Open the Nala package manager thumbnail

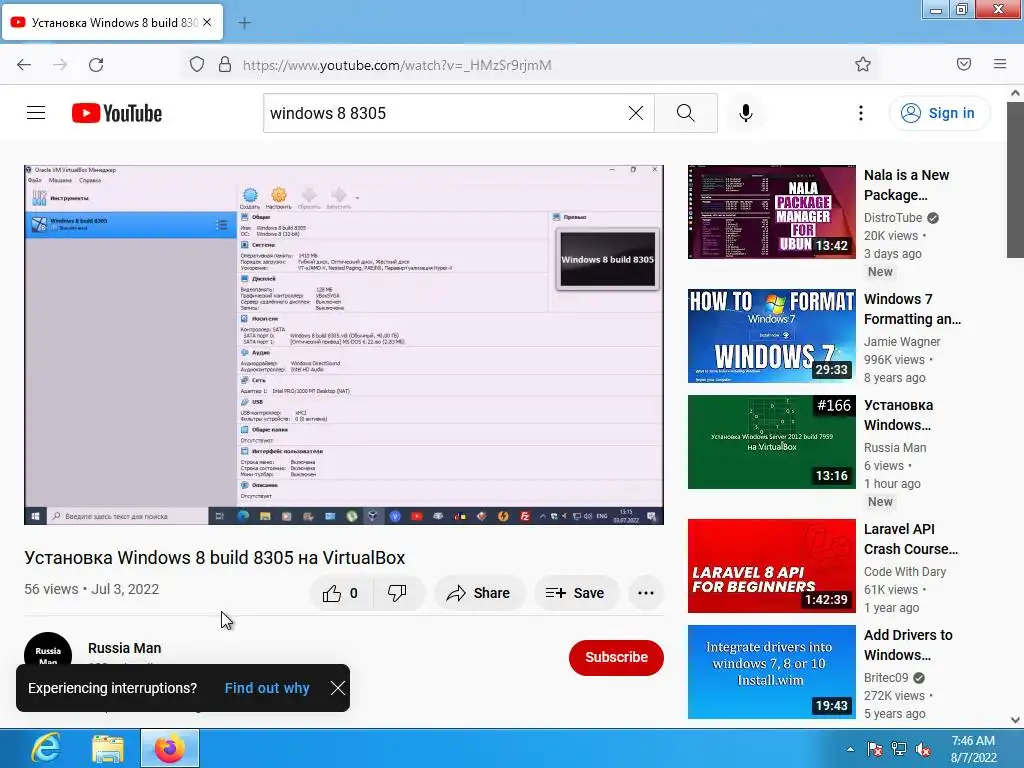(772, 212)
